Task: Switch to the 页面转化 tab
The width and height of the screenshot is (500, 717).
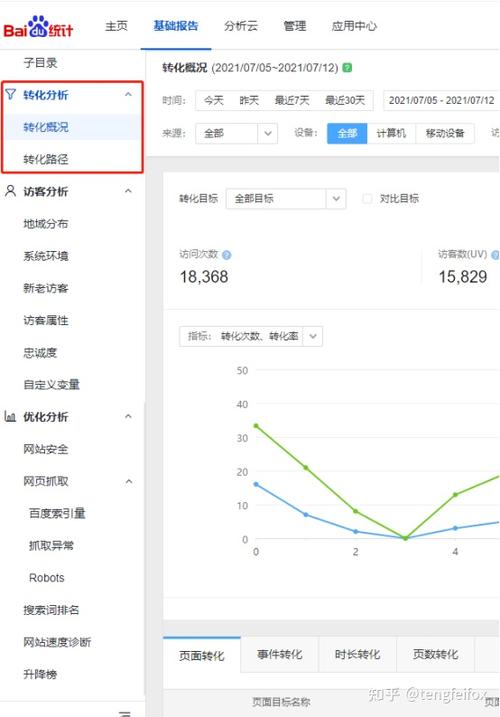Action: click(202, 655)
